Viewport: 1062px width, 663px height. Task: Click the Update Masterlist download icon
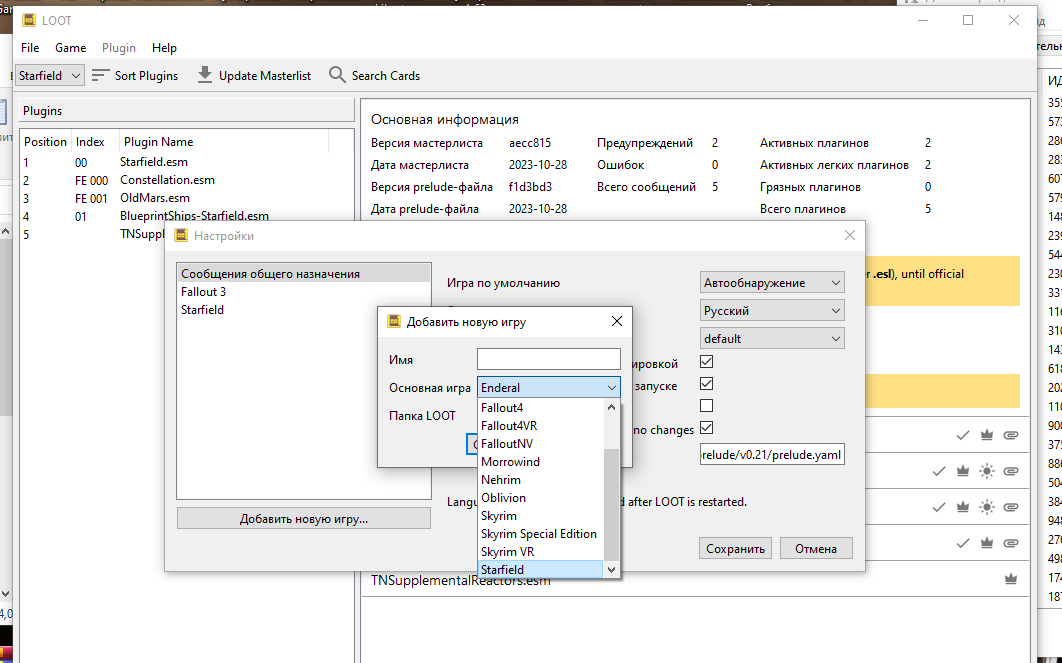coord(205,75)
